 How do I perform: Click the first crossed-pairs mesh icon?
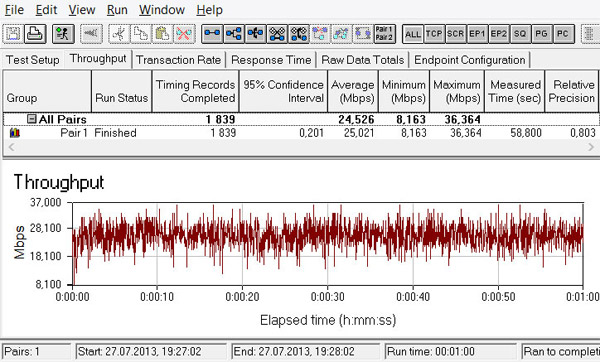(x=277, y=34)
